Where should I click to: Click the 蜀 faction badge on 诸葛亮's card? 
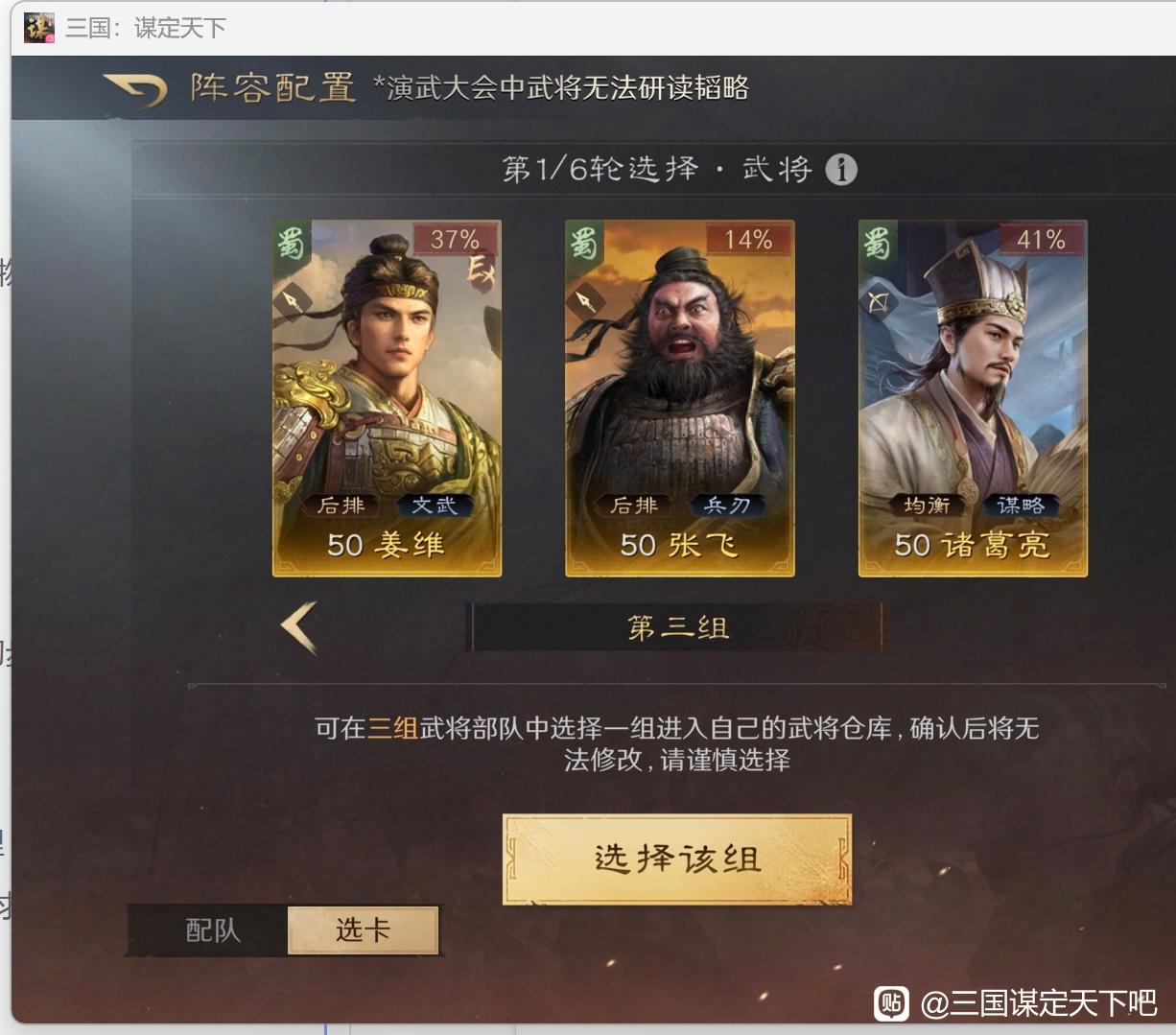[878, 244]
